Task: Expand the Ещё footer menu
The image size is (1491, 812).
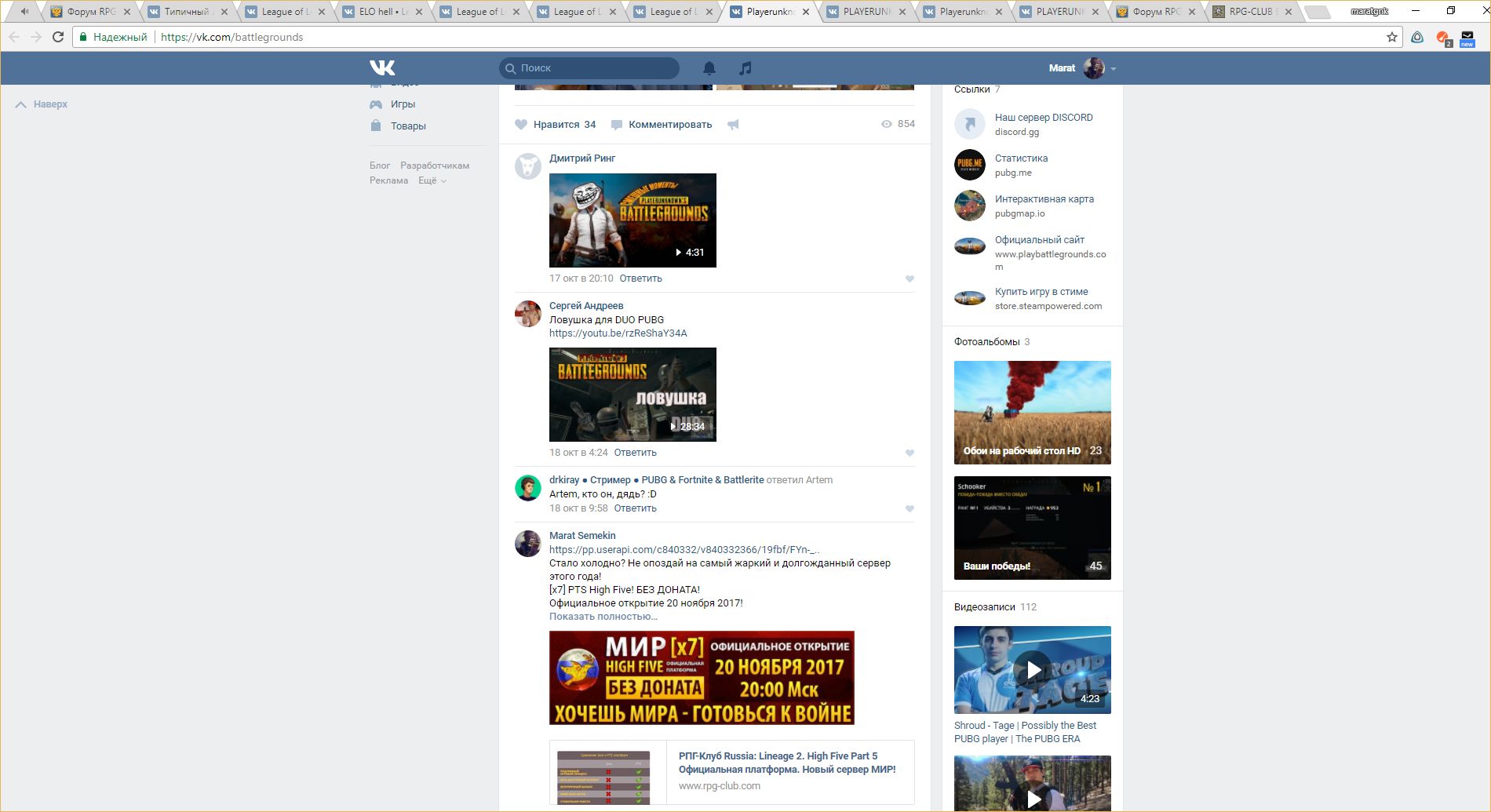Action: tap(432, 180)
